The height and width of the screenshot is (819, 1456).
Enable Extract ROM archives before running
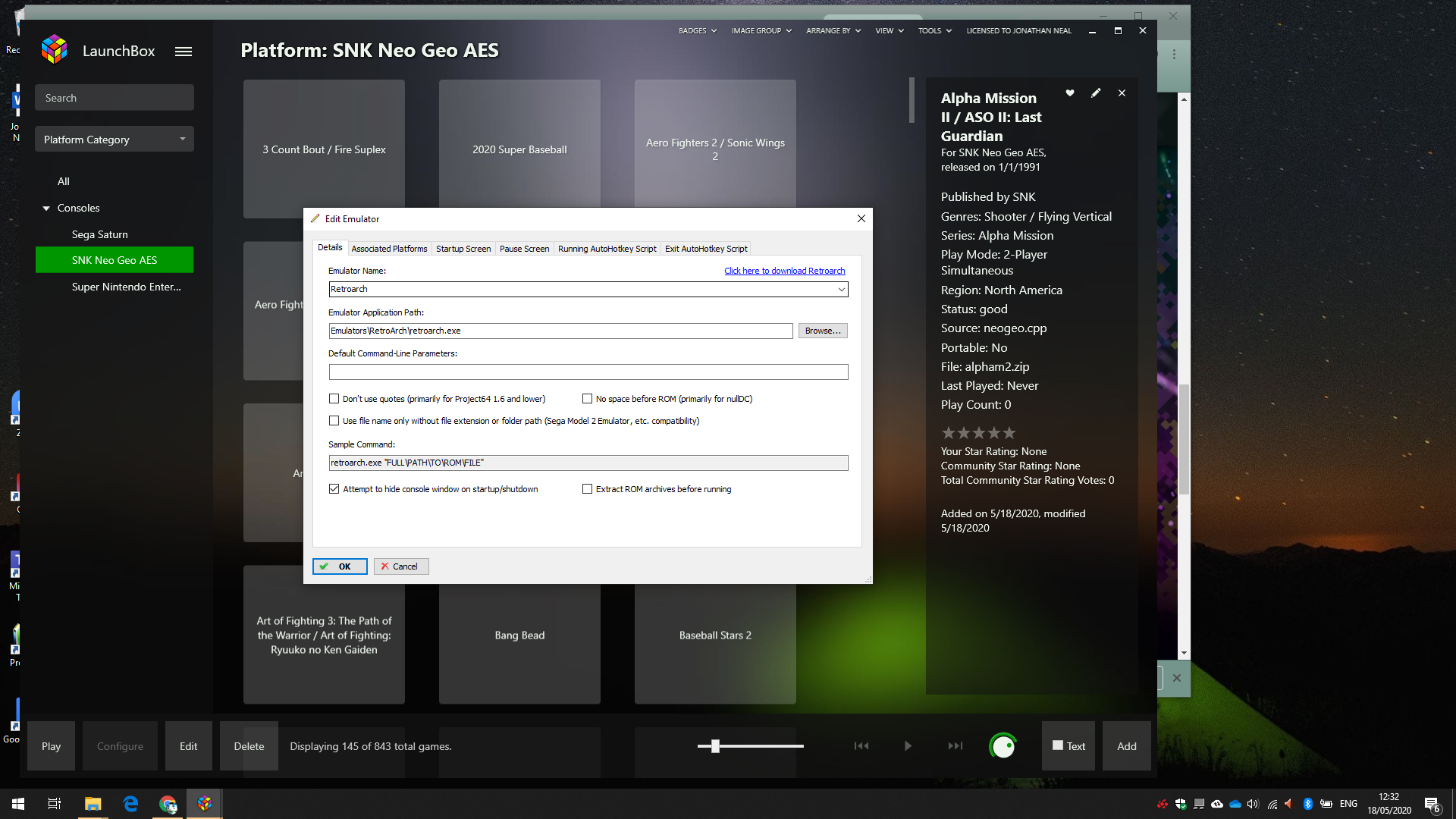coord(587,488)
